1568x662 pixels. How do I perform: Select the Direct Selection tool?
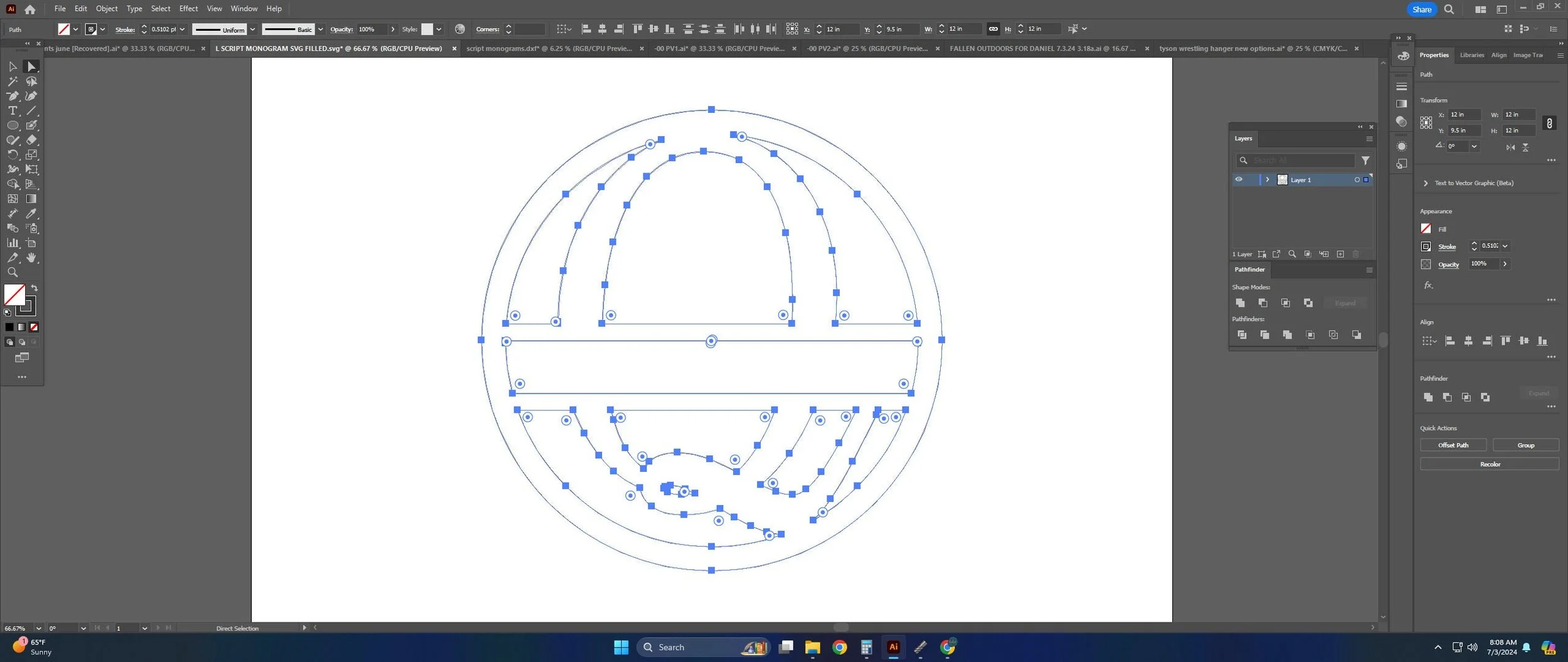click(31, 67)
